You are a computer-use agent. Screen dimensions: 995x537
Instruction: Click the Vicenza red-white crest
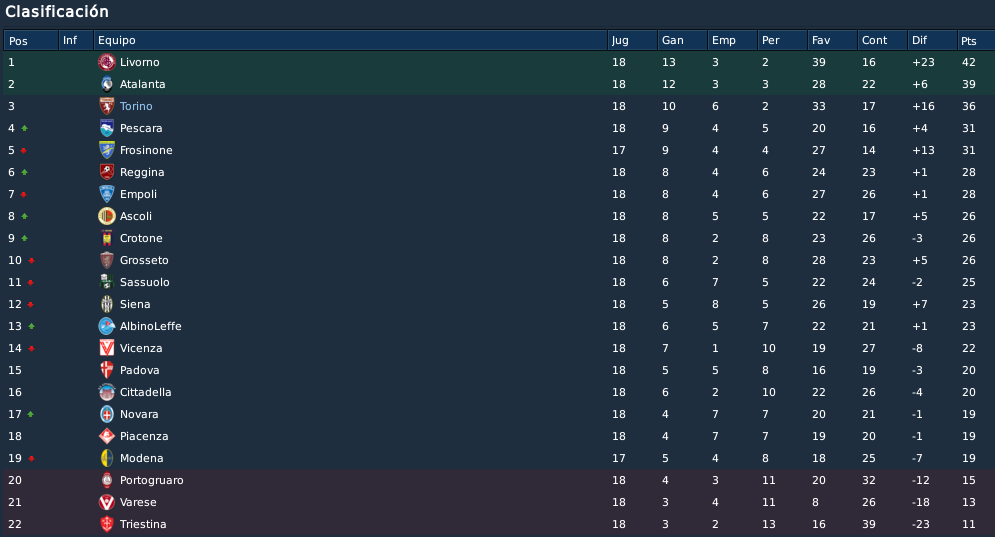(107, 348)
